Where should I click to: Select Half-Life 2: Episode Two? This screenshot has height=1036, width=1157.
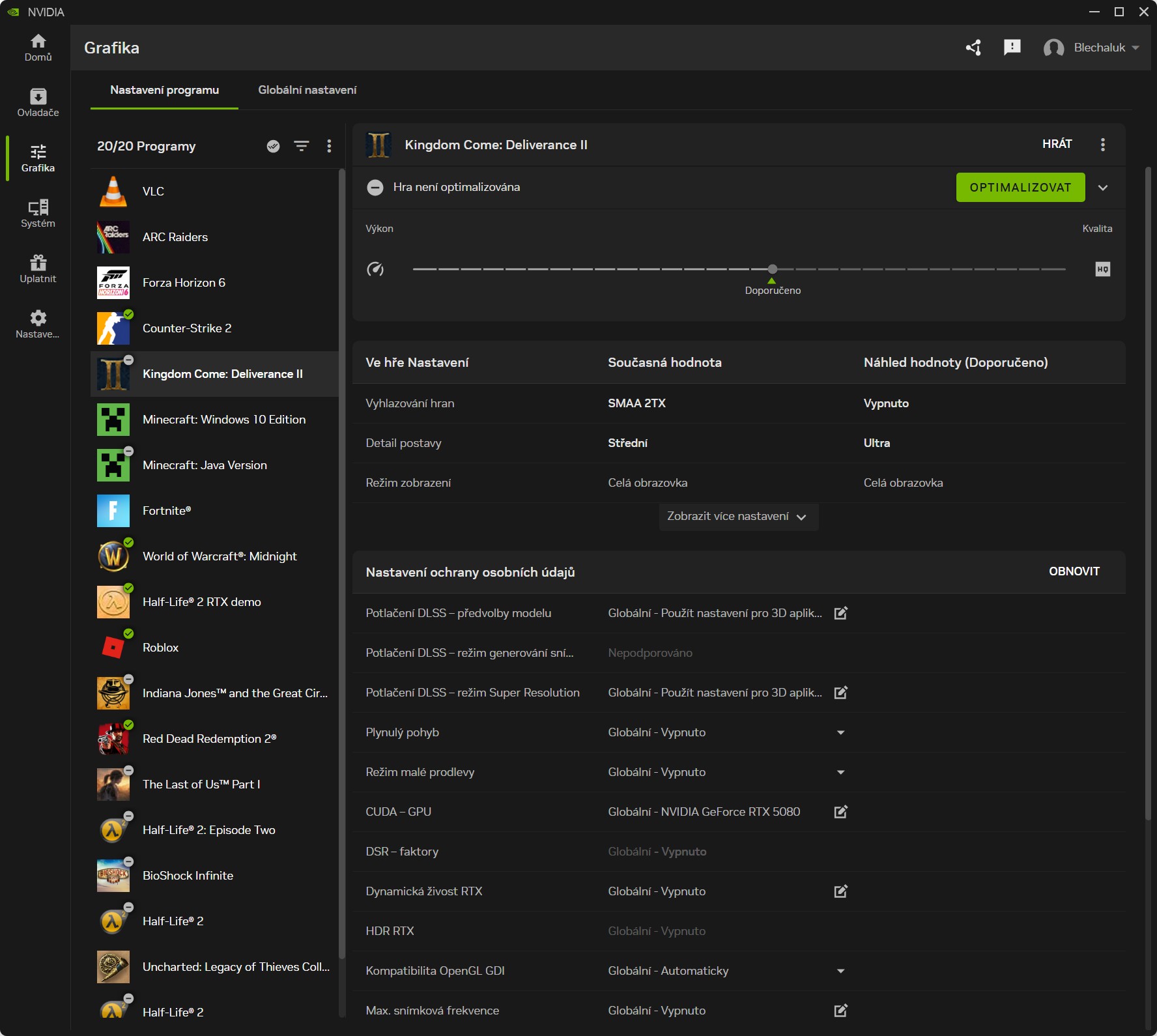pyautogui.click(x=214, y=830)
